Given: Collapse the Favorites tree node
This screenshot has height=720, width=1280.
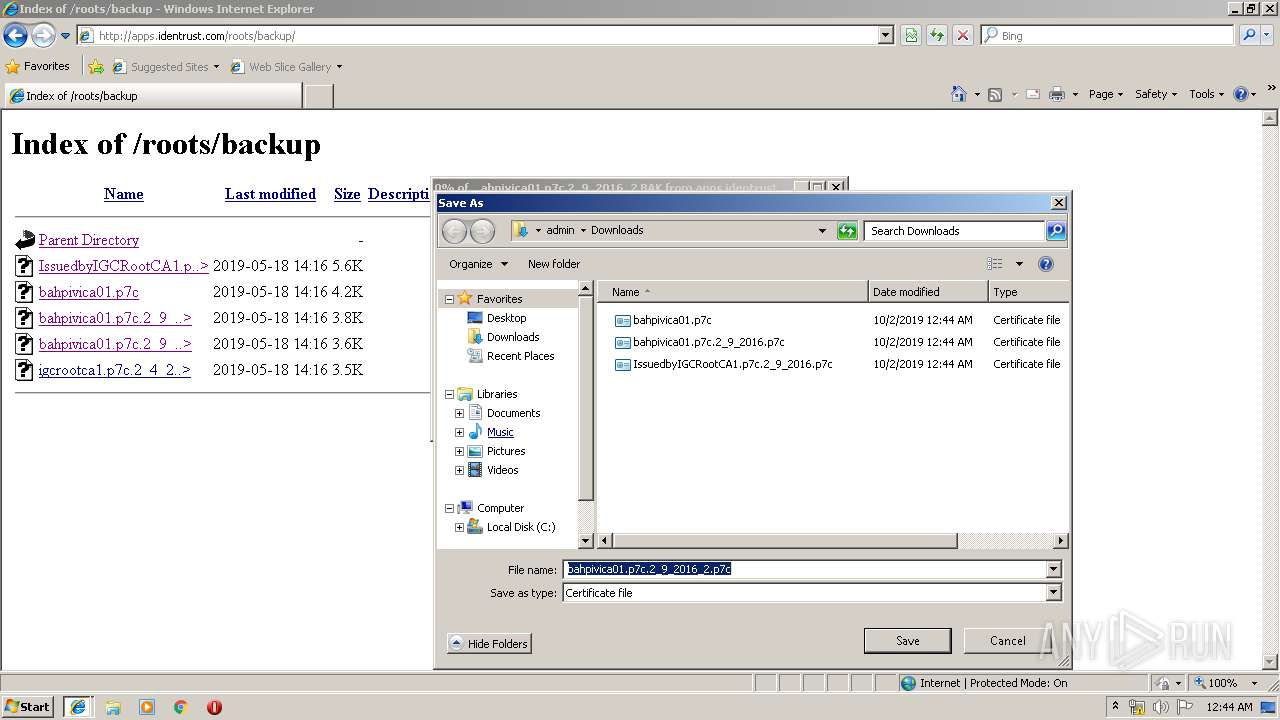Looking at the screenshot, I should coord(449,299).
